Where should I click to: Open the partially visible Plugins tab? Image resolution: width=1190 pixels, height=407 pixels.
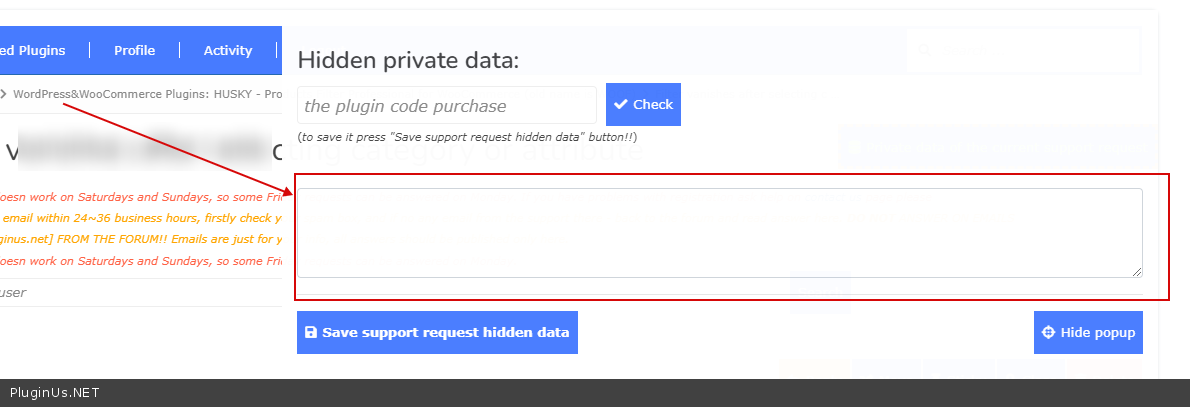pos(34,50)
